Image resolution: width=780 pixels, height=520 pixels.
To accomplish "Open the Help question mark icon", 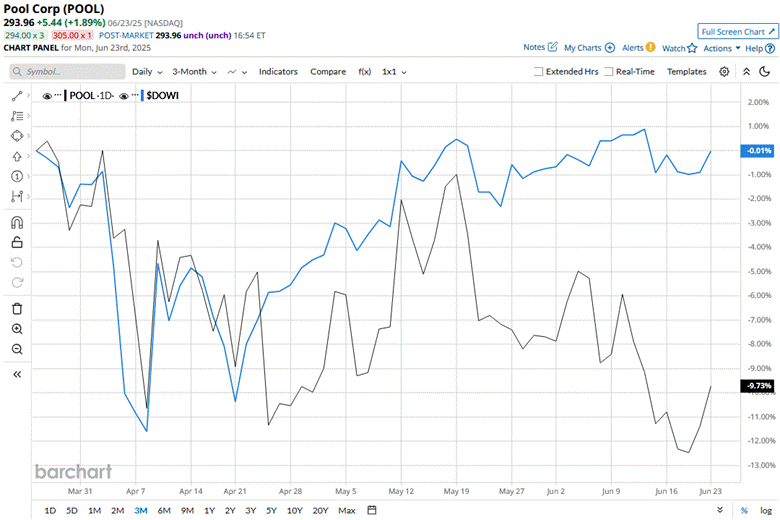I will click(x=770, y=48).
